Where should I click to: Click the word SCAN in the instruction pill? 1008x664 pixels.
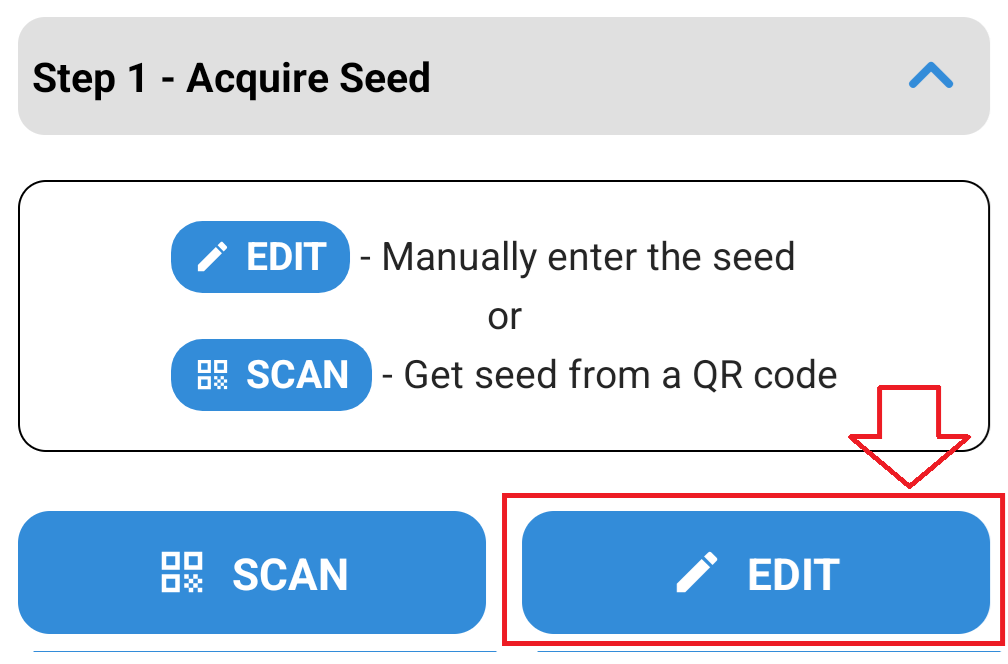tap(298, 375)
